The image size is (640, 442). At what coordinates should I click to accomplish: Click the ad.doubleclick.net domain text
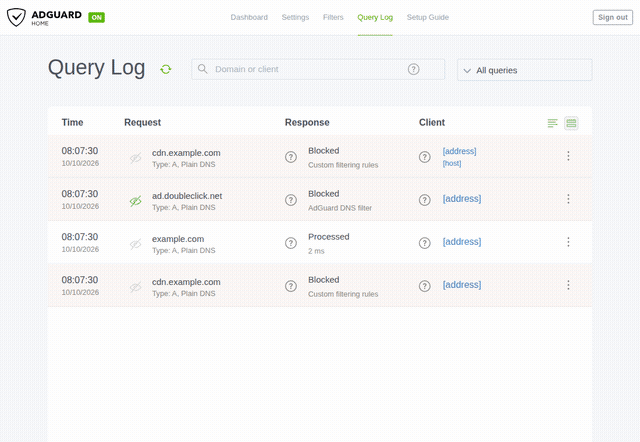187,196
